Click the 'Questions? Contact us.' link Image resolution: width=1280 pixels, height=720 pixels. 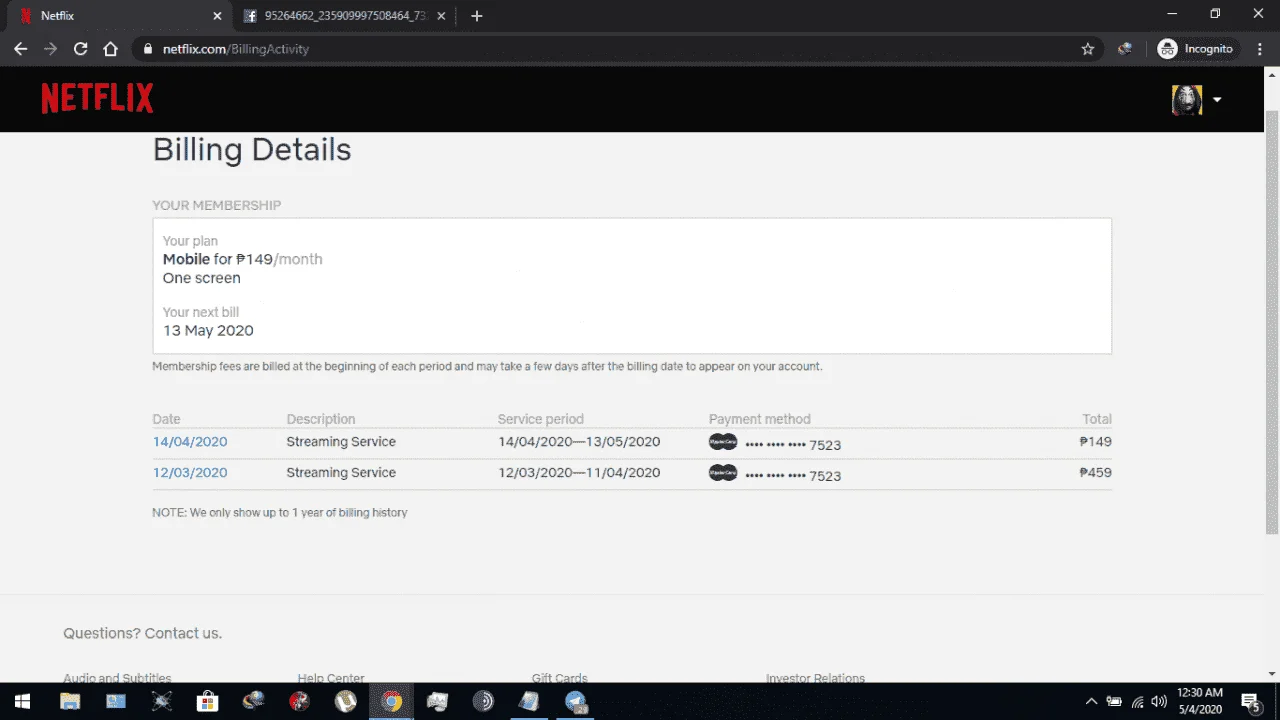tap(143, 633)
